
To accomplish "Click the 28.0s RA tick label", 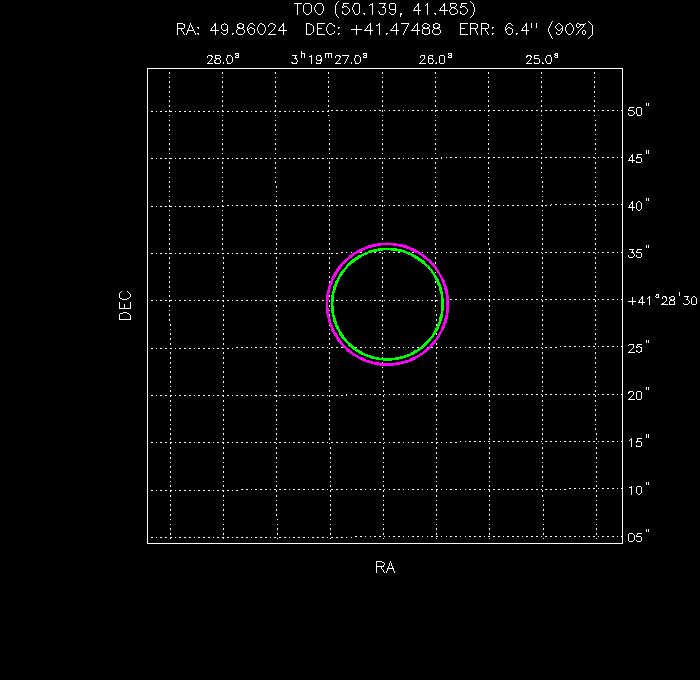I will coord(223,59).
